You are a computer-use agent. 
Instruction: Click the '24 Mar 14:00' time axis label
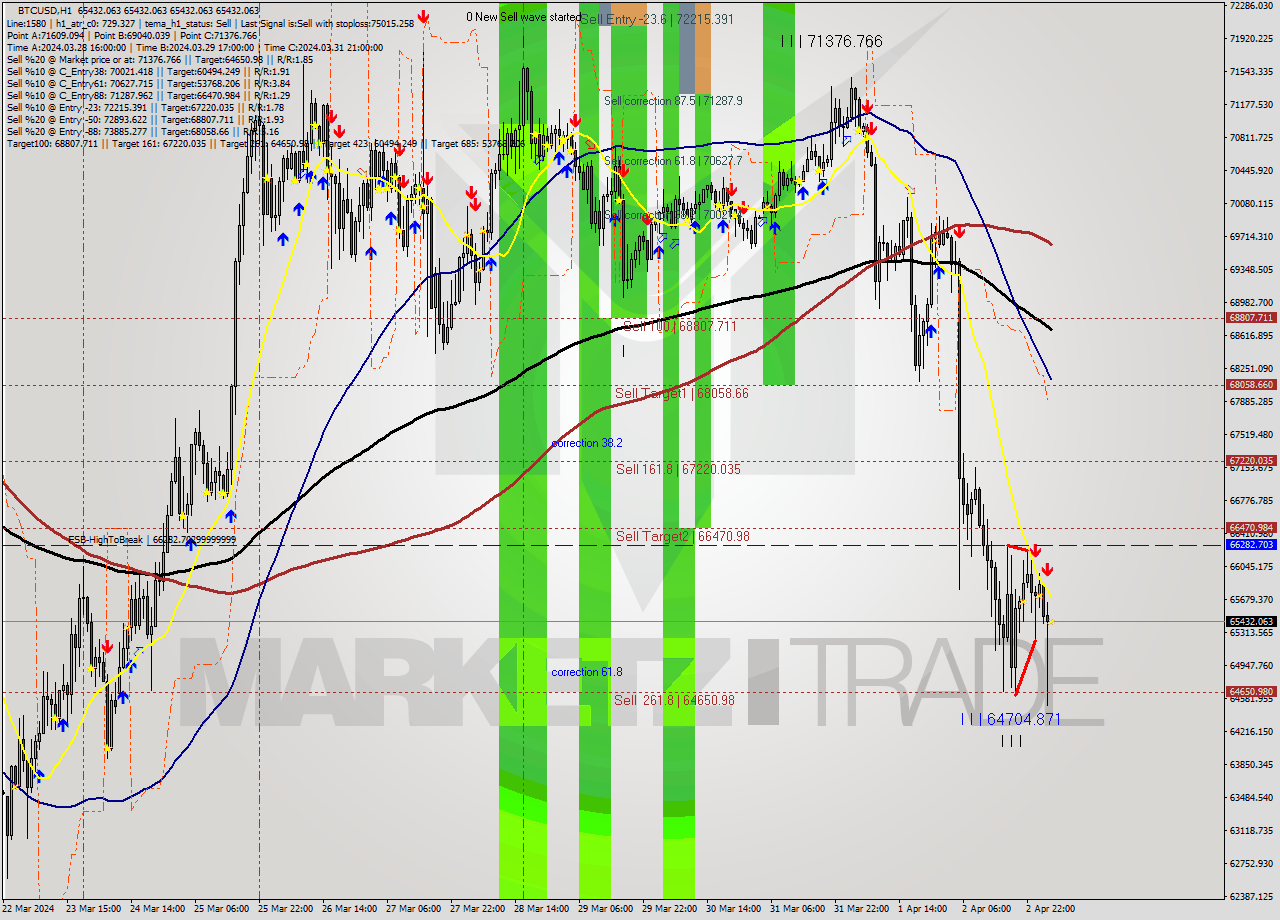[160, 909]
